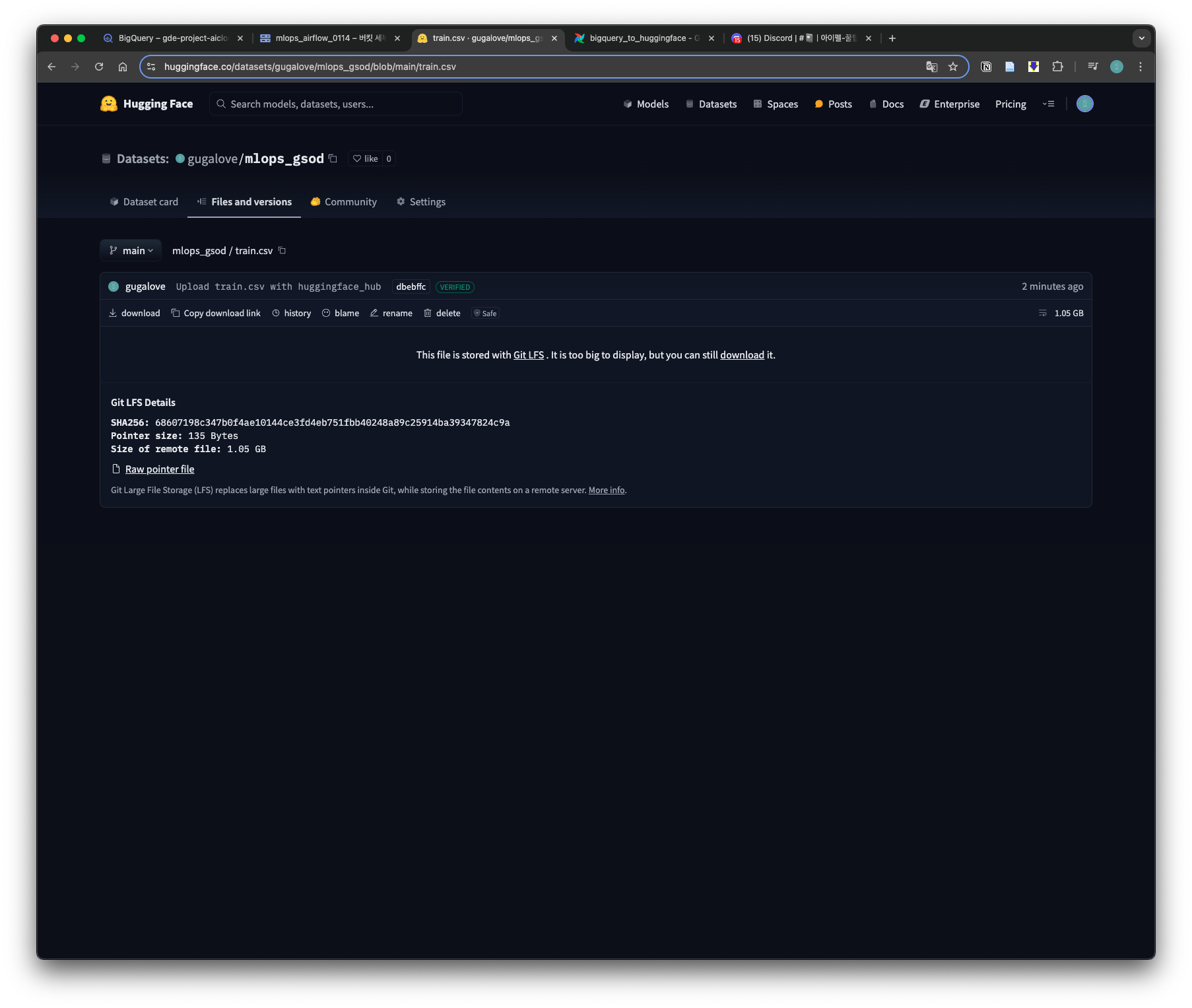Open gugalove profile from commit row
This screenshot has width=1192, height=1008.
[x=145, y=286]
